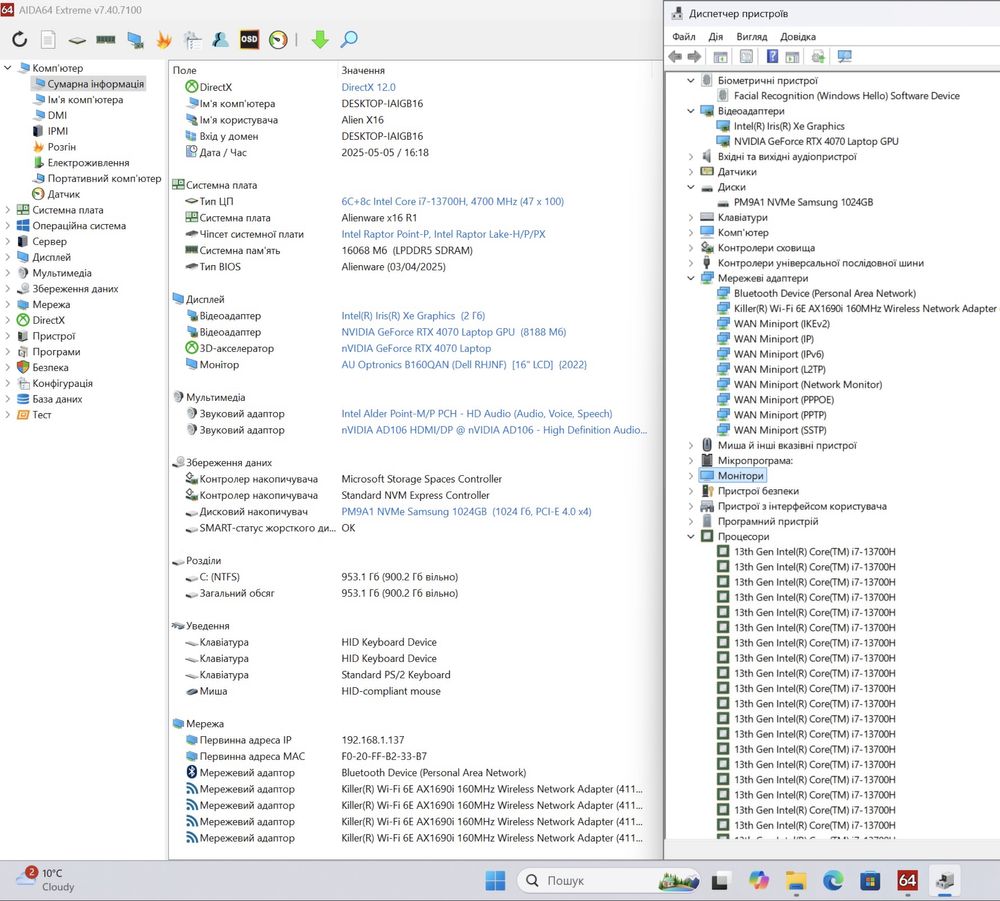1000x901 pixels.
Task: Open the PM9A1 NVMe Samsung 1024GB link
Action: 466,511
